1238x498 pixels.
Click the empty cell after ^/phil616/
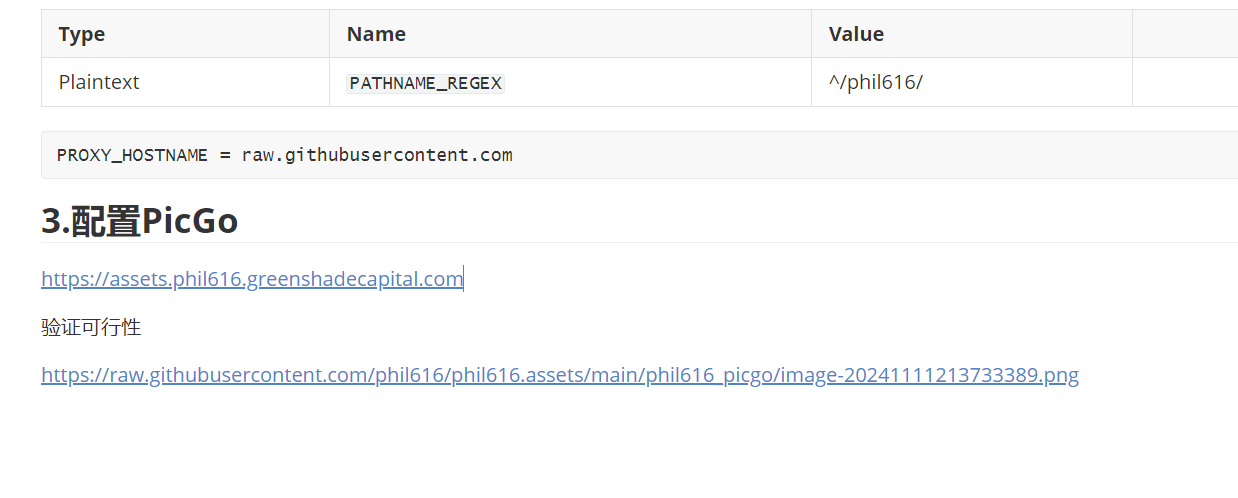click(1185, 82)
